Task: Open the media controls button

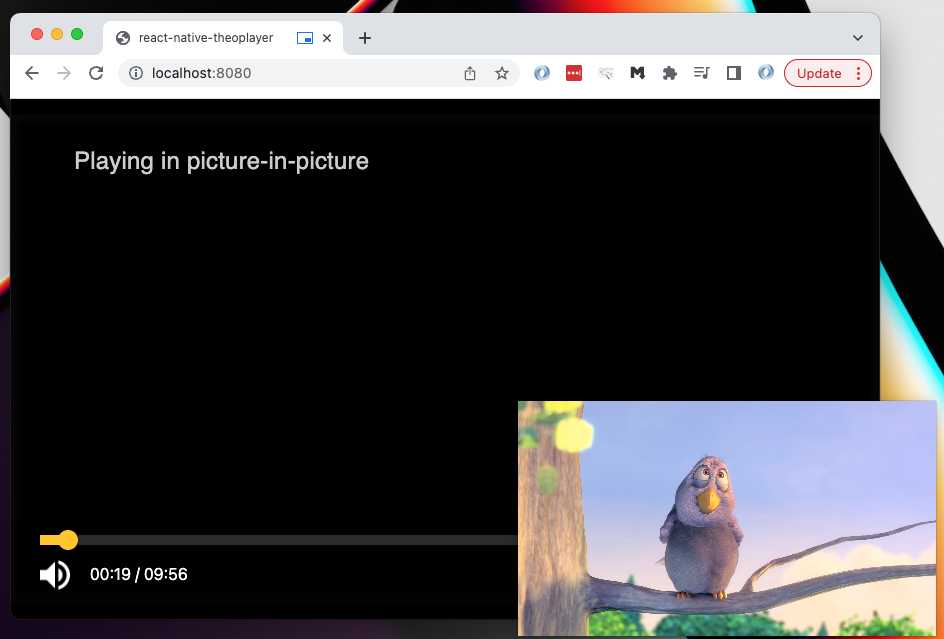Action: (x=701, y=73)
